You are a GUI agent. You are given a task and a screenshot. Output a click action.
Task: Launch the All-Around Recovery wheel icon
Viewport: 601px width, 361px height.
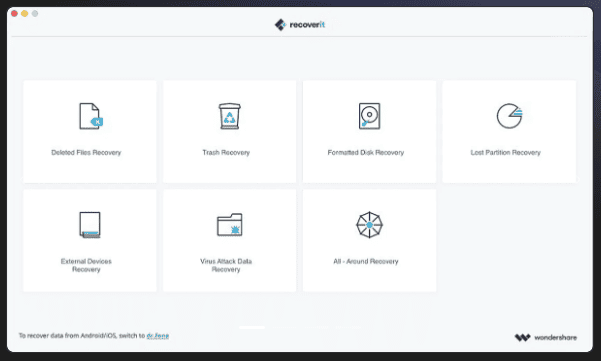(369, 225)
